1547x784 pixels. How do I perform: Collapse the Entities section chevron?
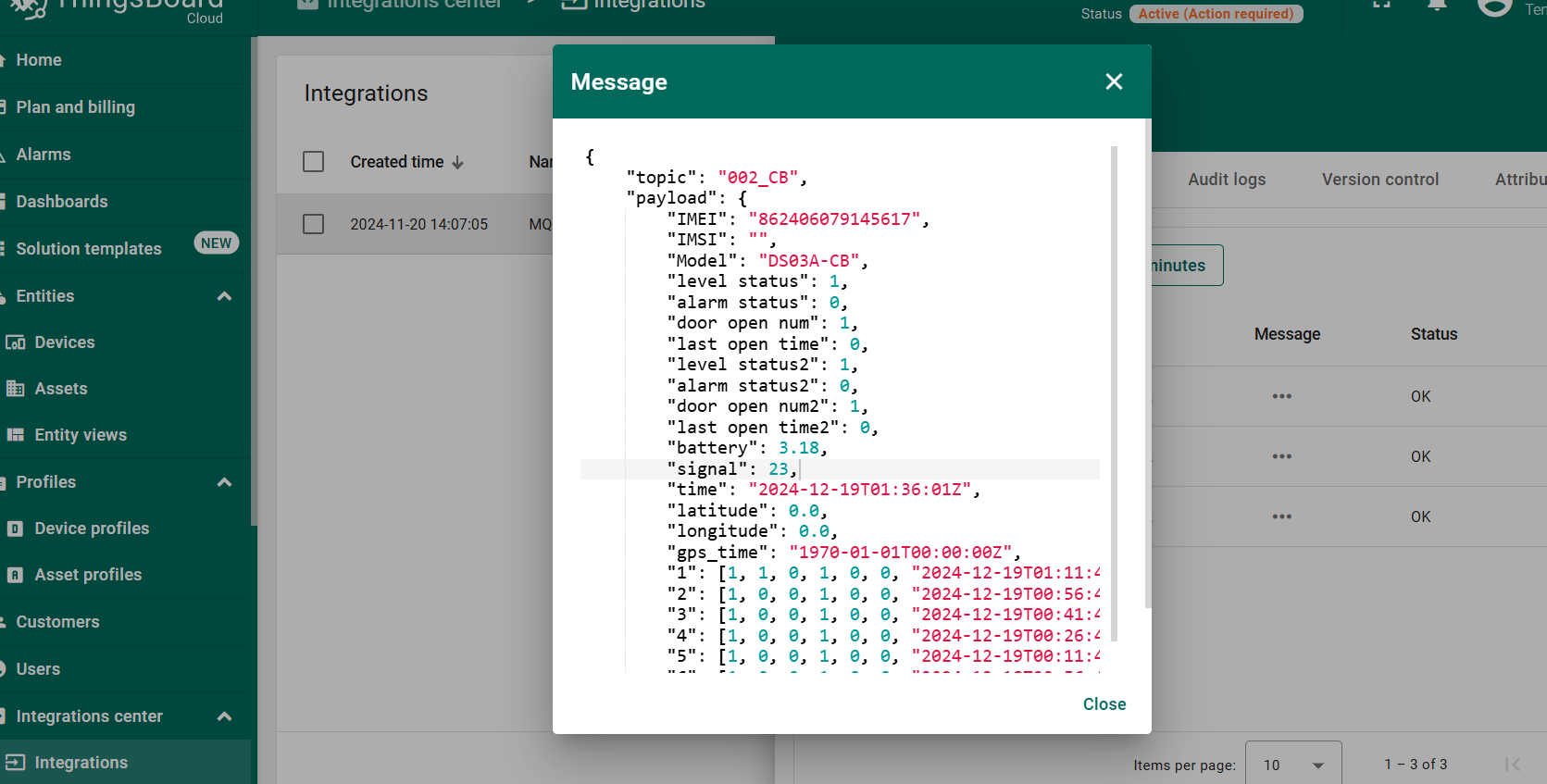point(224,296)
